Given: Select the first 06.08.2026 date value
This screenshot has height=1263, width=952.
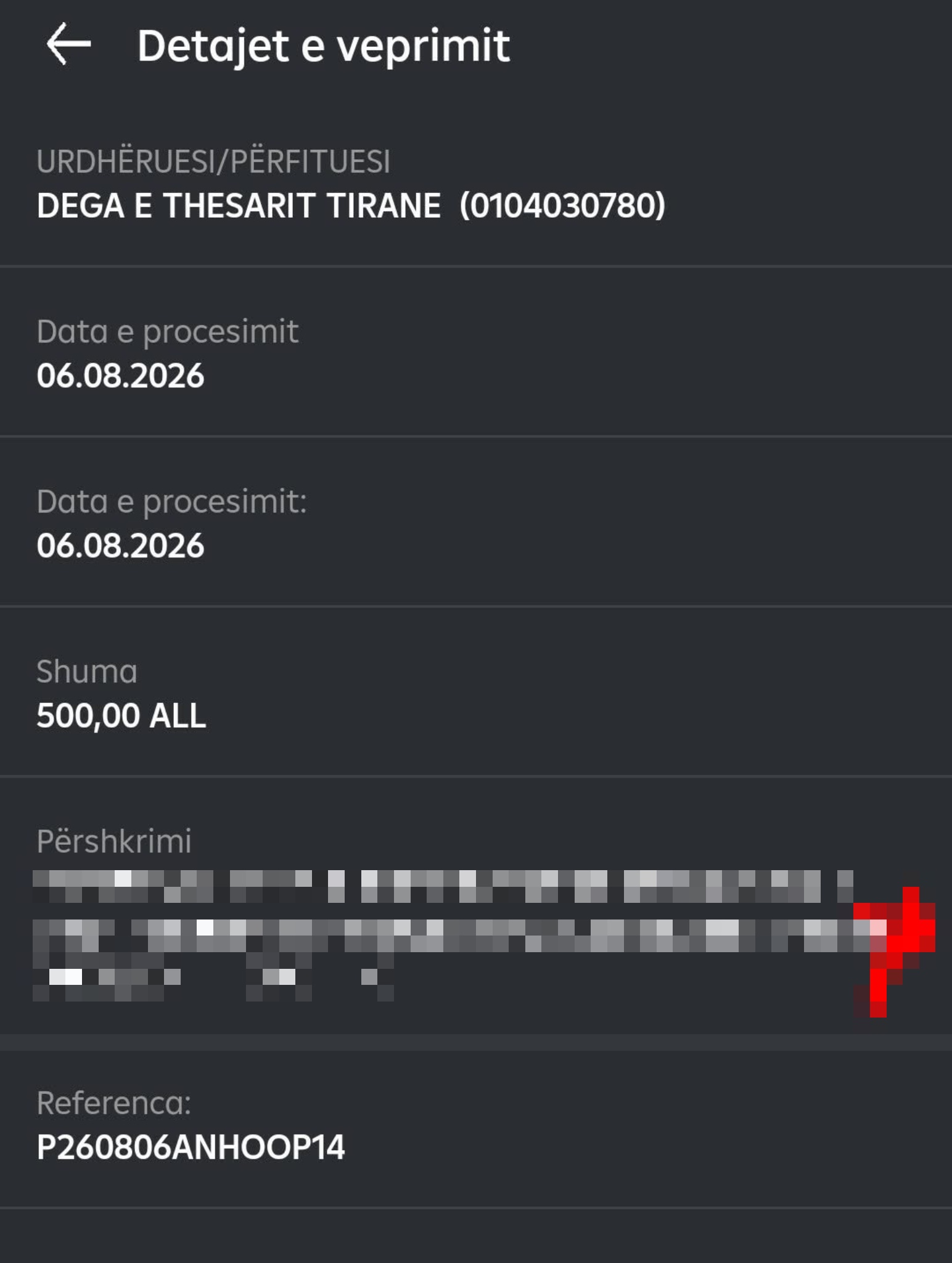Looking at the screenshot, I should coord(120,376).
